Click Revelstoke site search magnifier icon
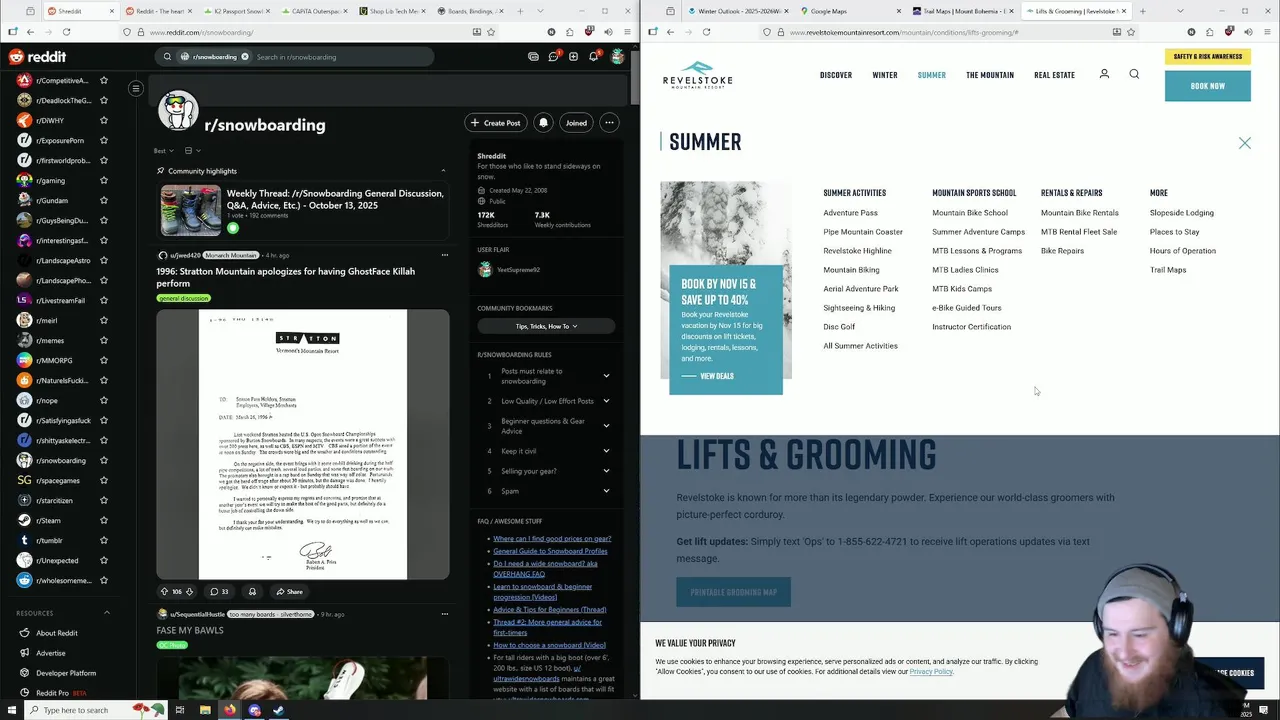The image size is (1280, 720). 1134,74
